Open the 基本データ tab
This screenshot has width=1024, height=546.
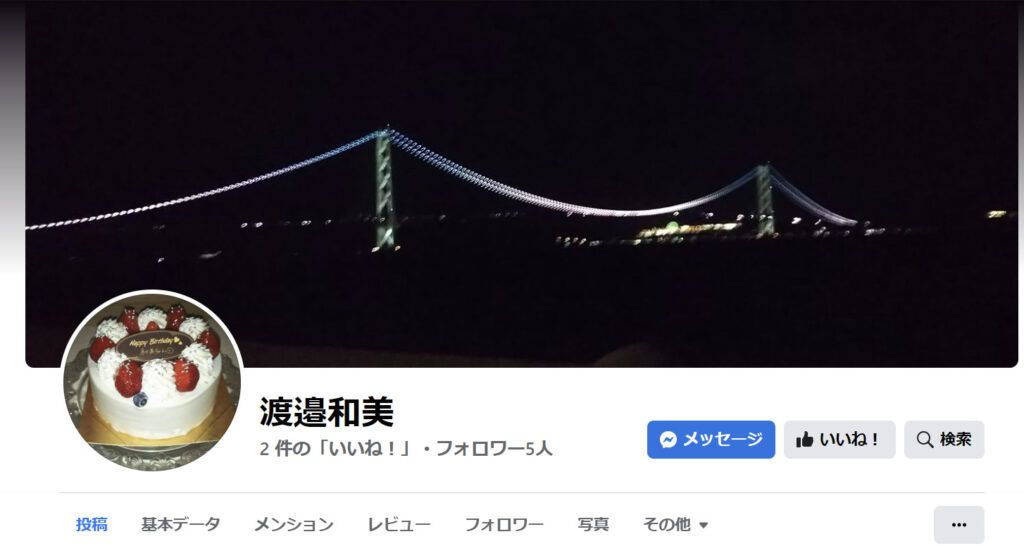181,524
